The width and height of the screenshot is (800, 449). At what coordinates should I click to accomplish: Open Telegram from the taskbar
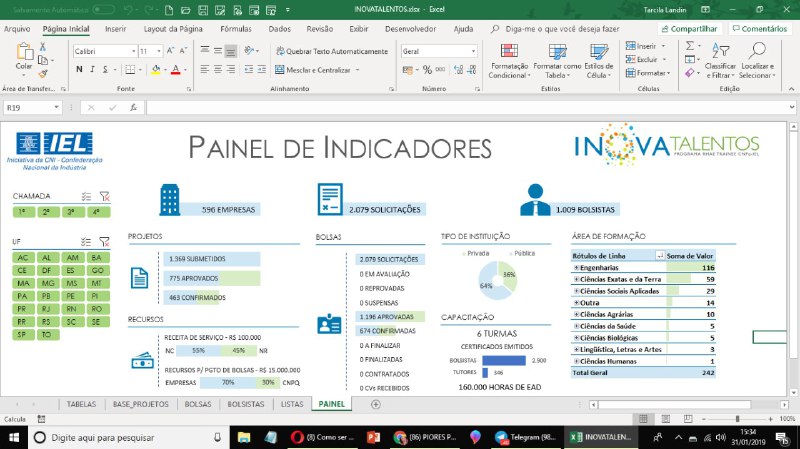click(x=526, y=438)
